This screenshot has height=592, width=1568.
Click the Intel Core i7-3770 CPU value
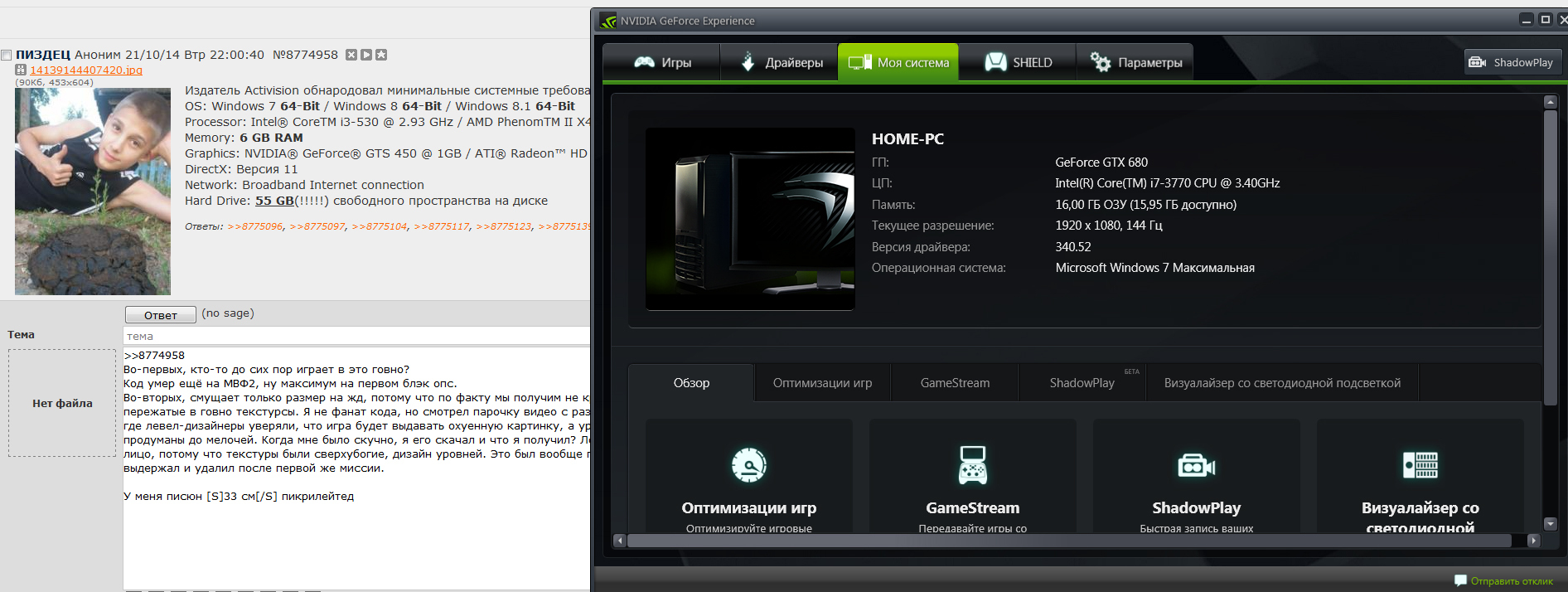(x=1167, y=183)
